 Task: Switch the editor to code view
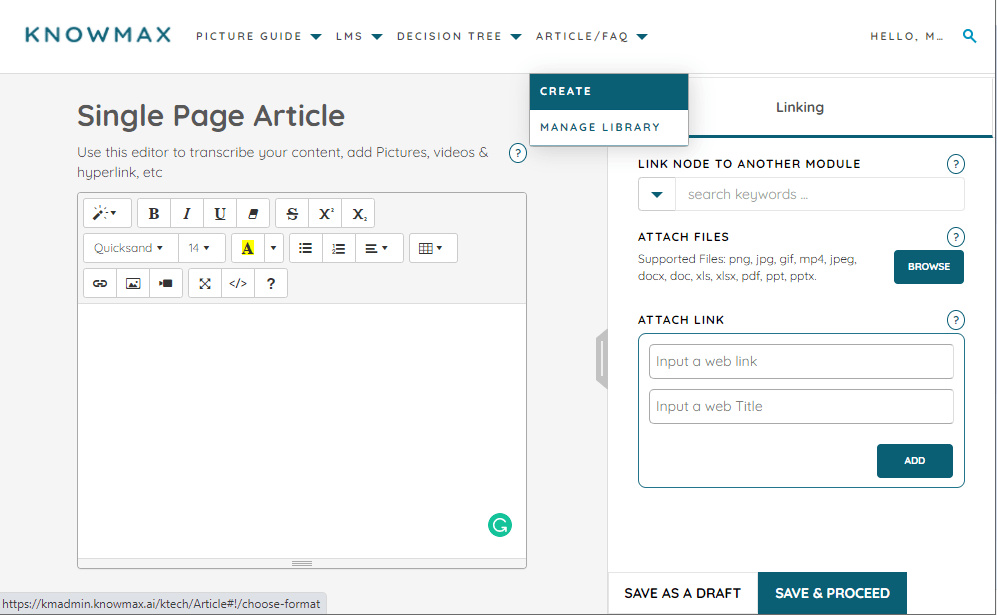[238, 283]
